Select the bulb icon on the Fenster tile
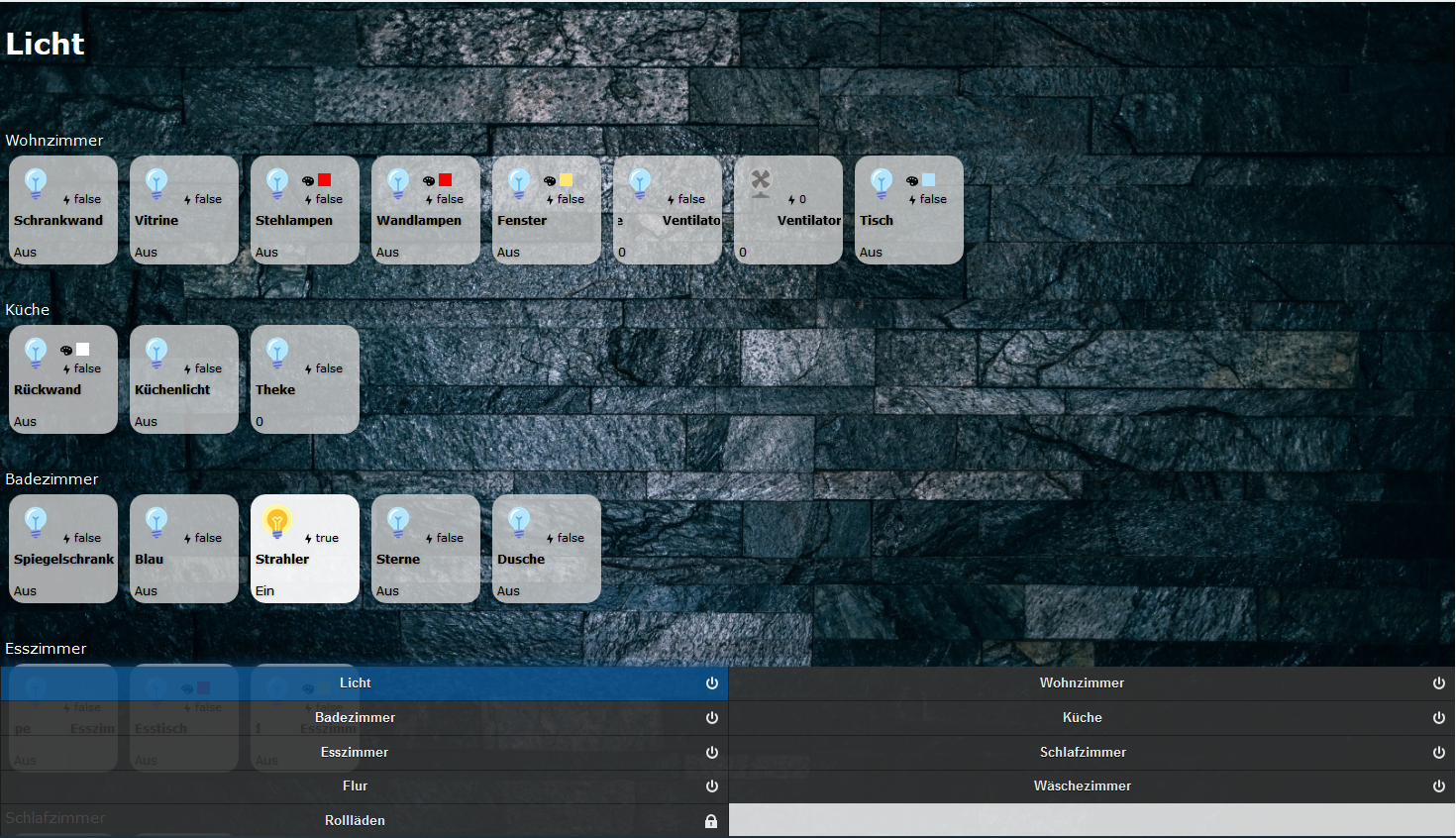This screenshot has height=838, width=1456. coord(519,183)
